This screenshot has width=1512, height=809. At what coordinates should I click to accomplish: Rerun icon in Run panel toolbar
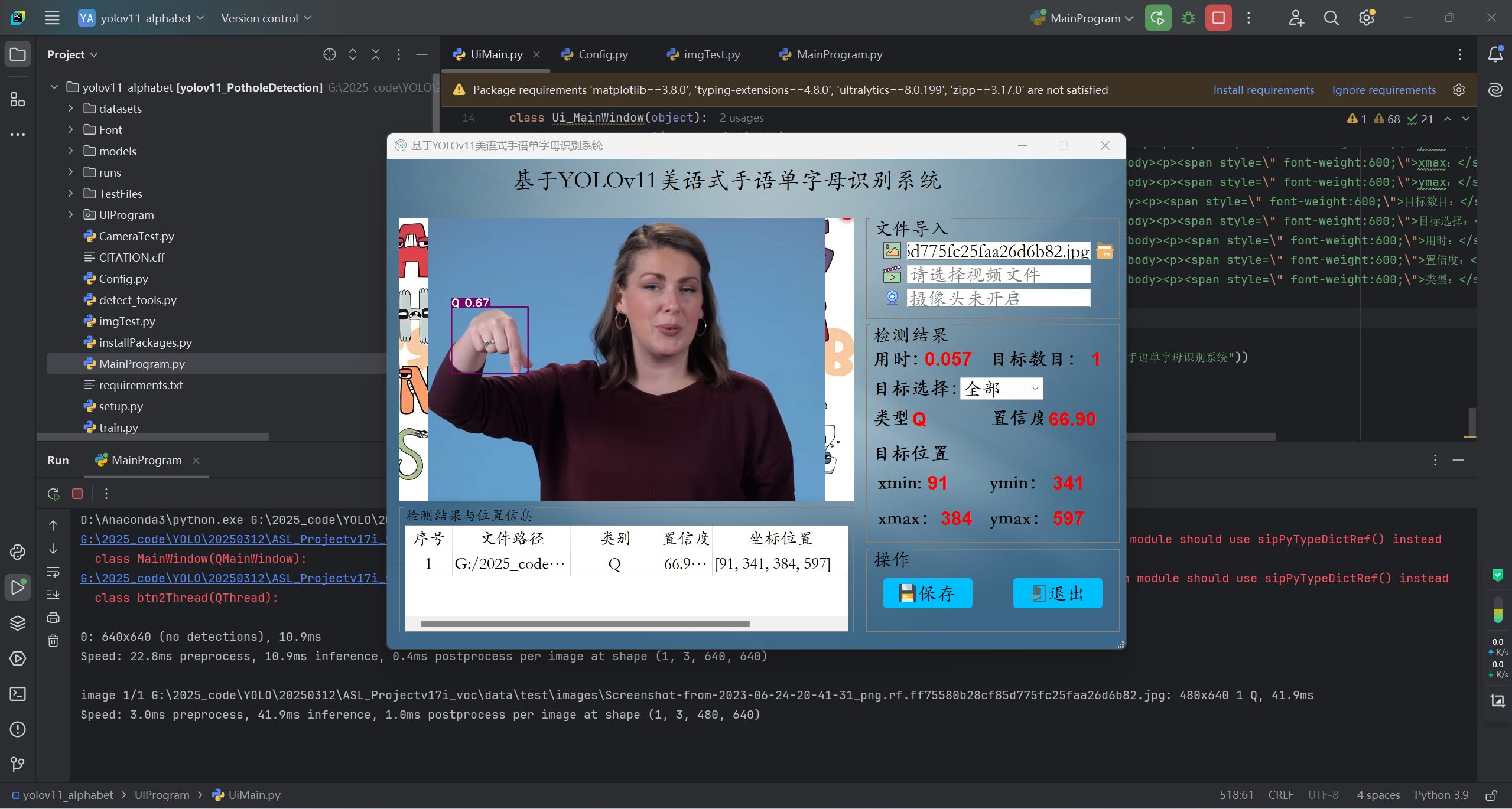tap(54, 494)
